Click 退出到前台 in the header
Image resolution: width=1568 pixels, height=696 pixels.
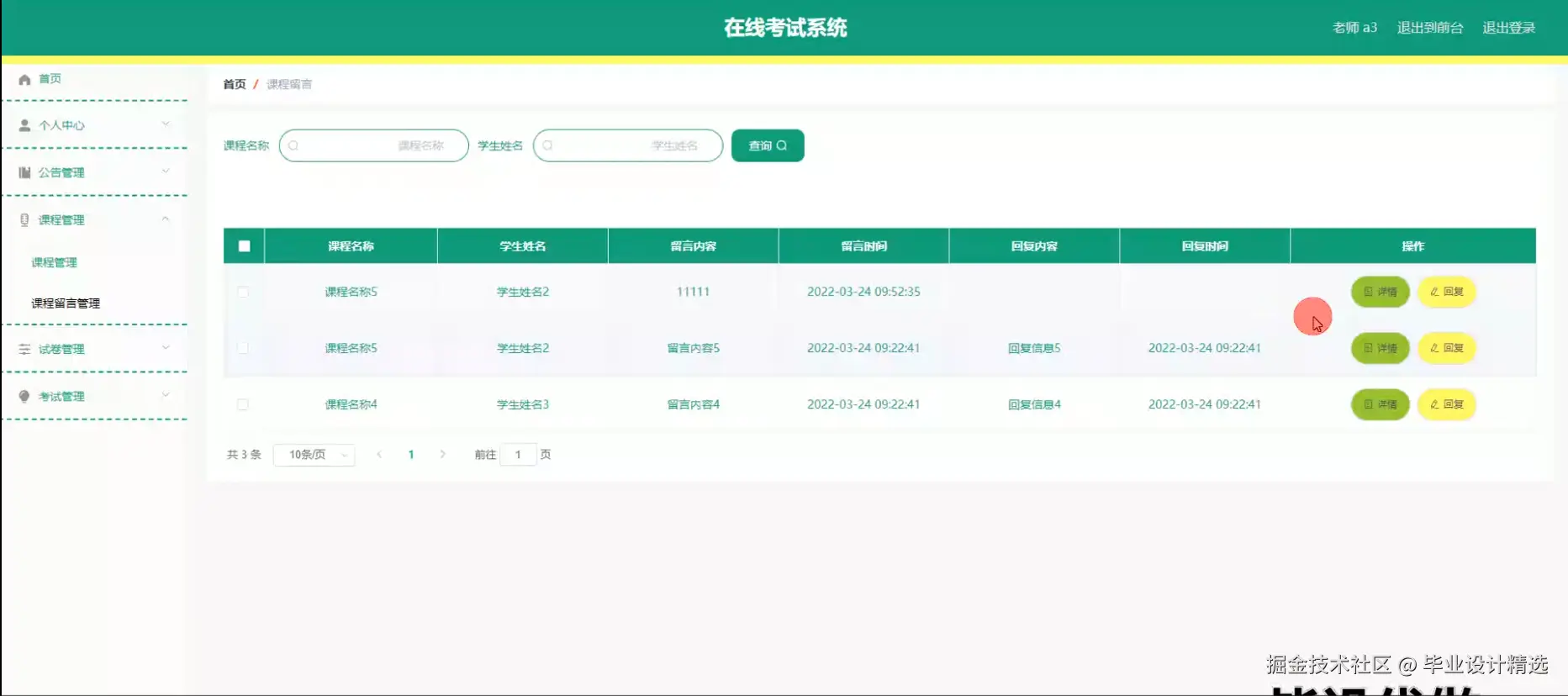pos(1430,28)
